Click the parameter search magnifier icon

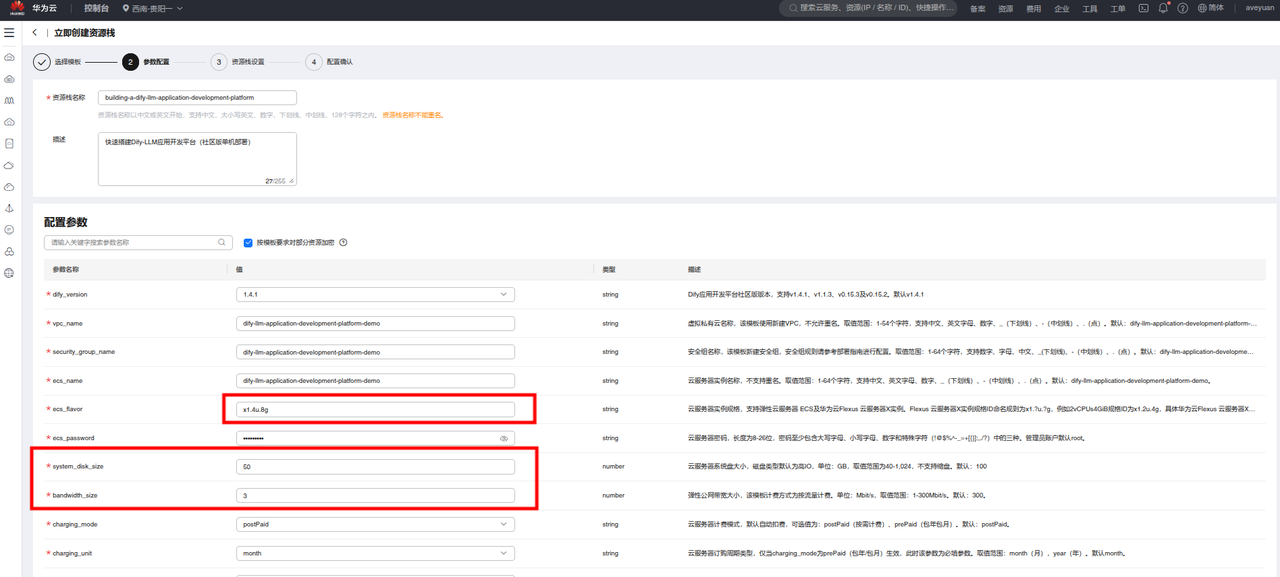(222, 242)
